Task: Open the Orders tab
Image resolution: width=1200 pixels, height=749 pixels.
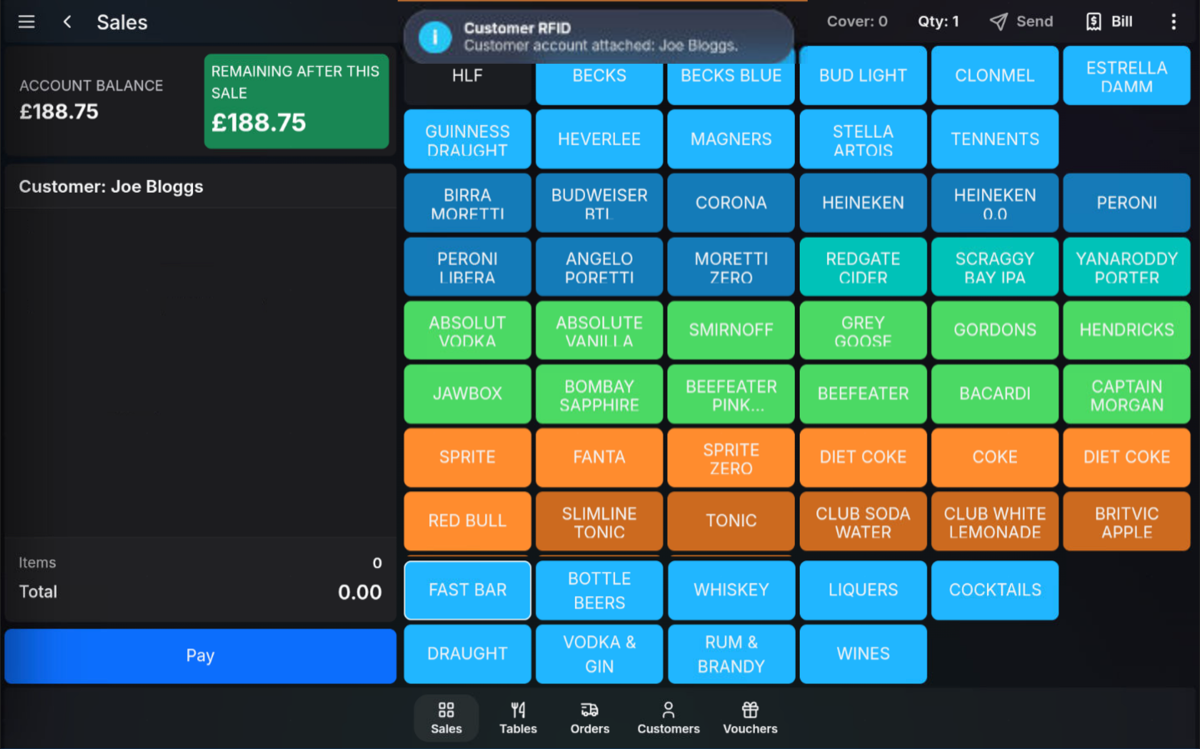Action: pos(590,718)
